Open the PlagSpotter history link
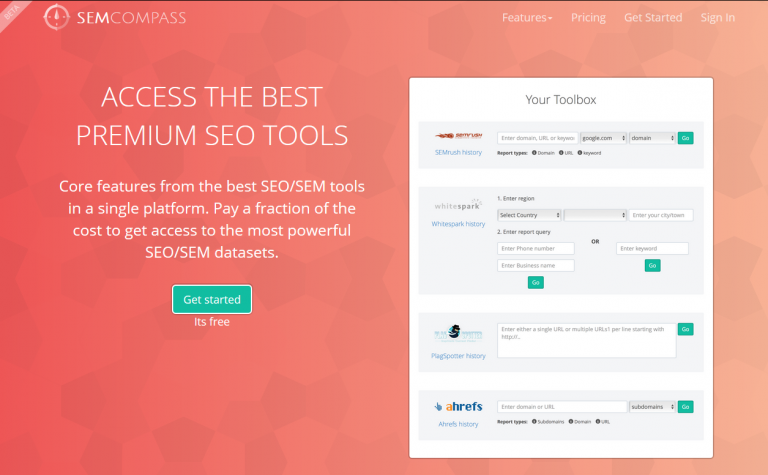This screenshot has width=768, height=475. pos(457,355)
